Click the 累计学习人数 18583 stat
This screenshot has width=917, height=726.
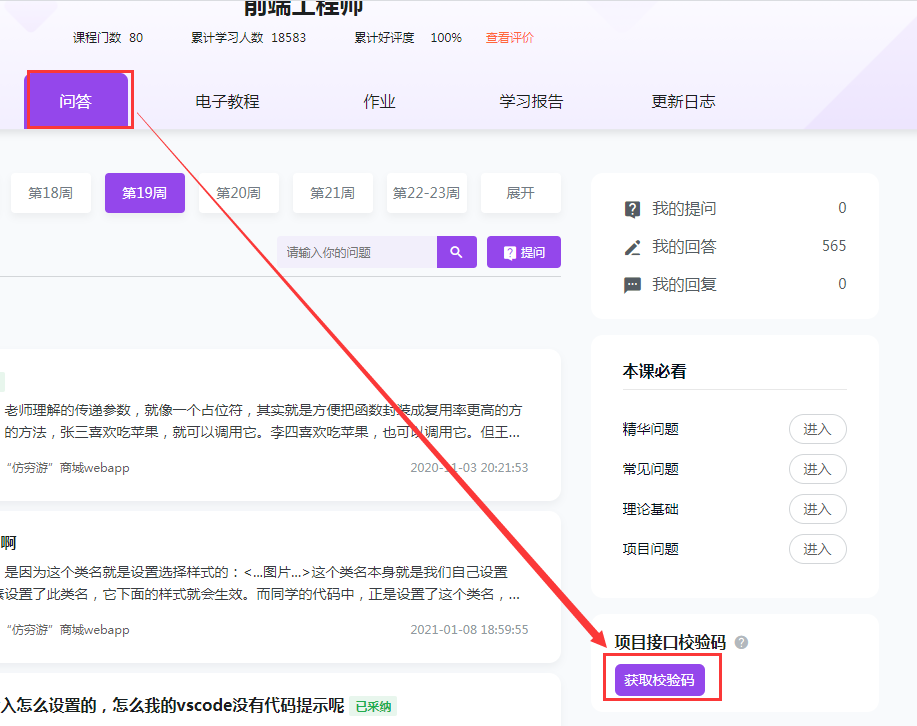click(x=249, y=37)
